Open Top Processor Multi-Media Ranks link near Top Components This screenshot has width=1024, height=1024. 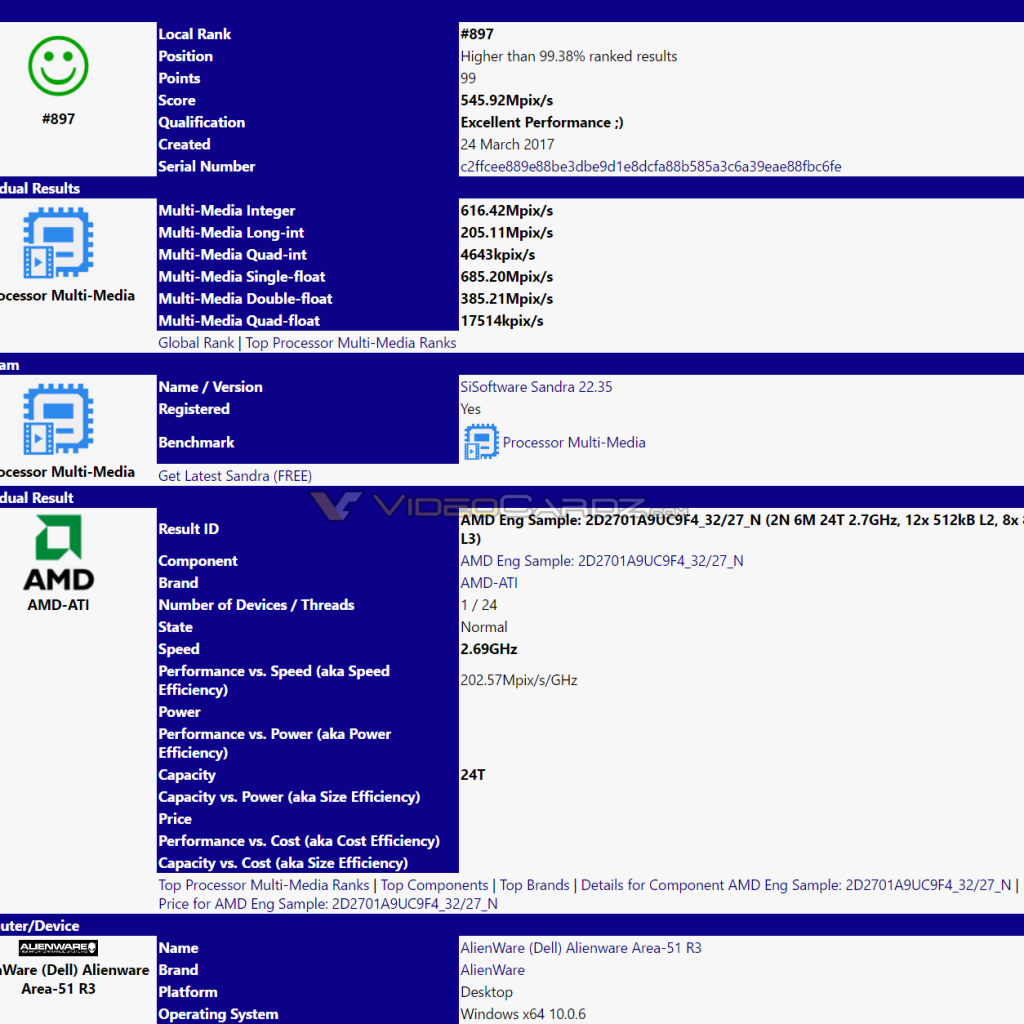coord(264,885)
